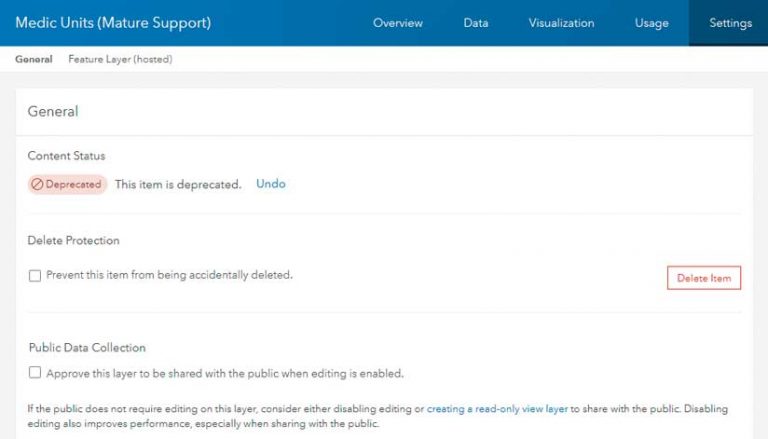Click the 'Content Status' heading

pos(67,156)
